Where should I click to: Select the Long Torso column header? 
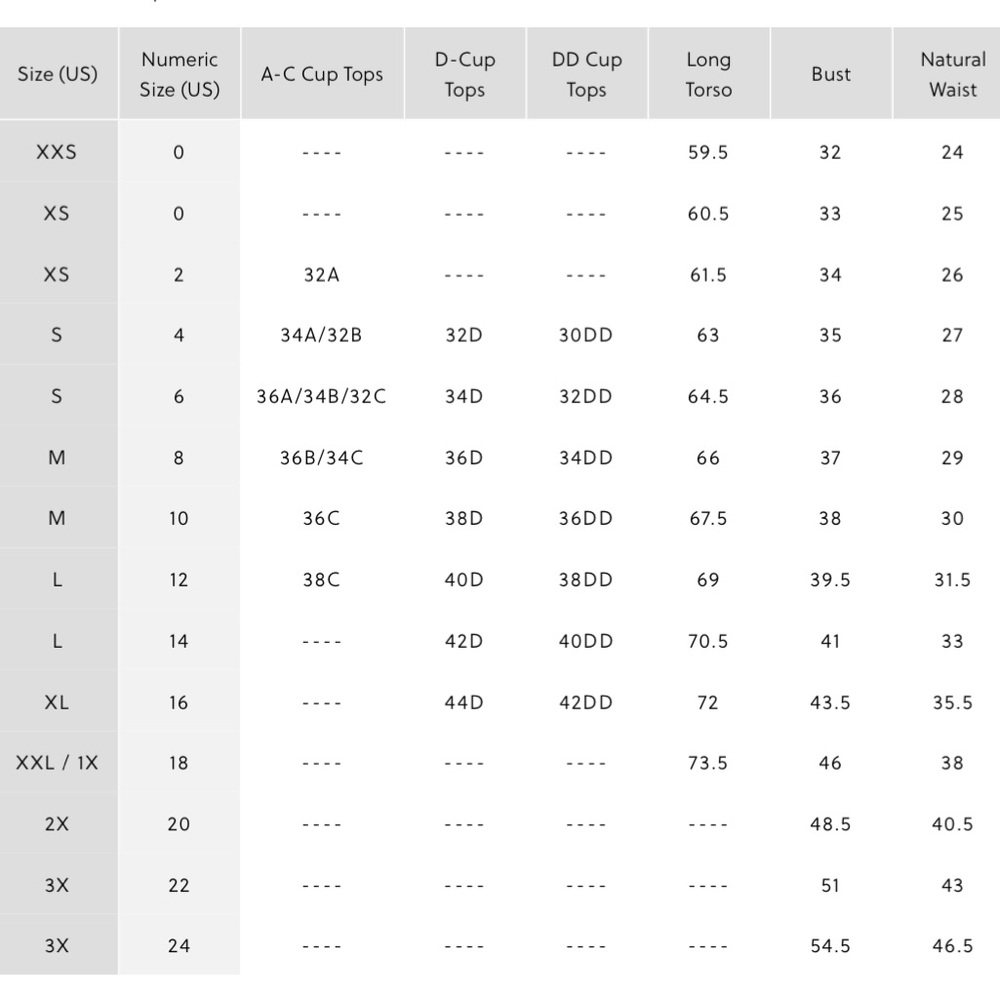tap(709, 74)
